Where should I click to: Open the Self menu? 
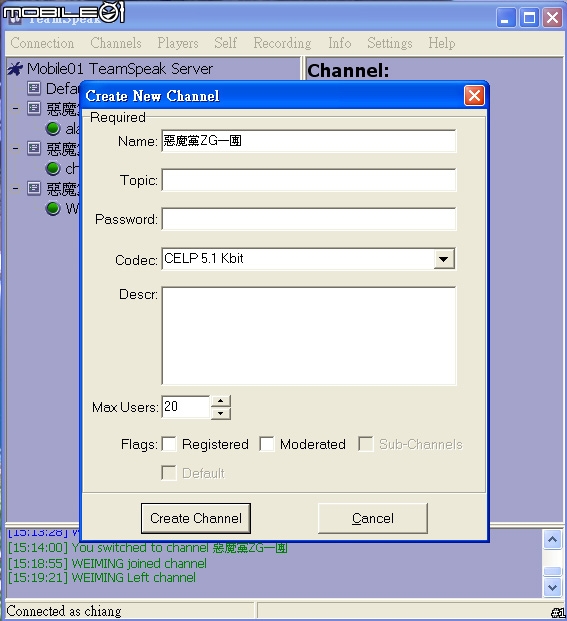[x=226, y=43]
